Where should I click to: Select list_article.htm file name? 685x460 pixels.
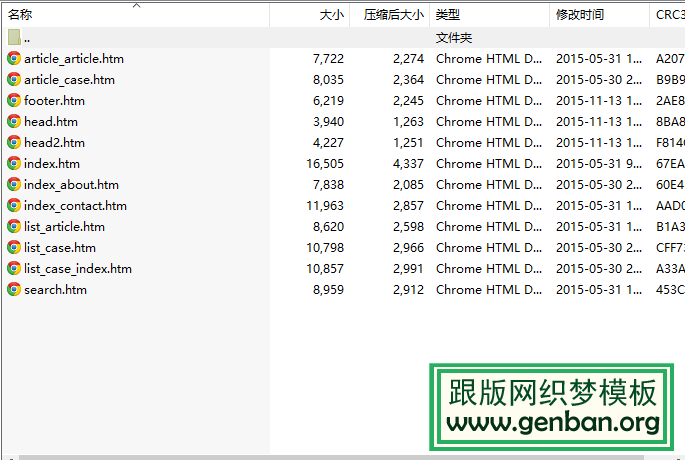(64, 227)
